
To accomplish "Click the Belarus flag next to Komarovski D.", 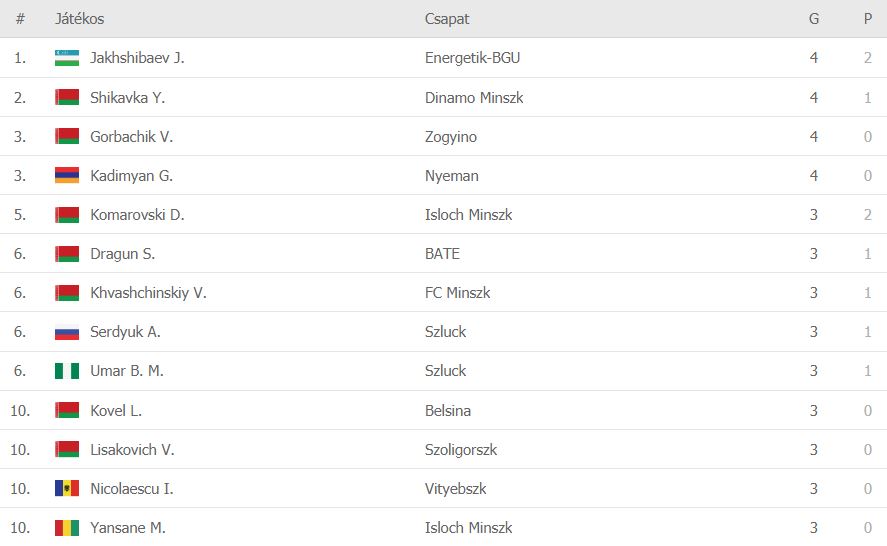I will pos(67,214).
